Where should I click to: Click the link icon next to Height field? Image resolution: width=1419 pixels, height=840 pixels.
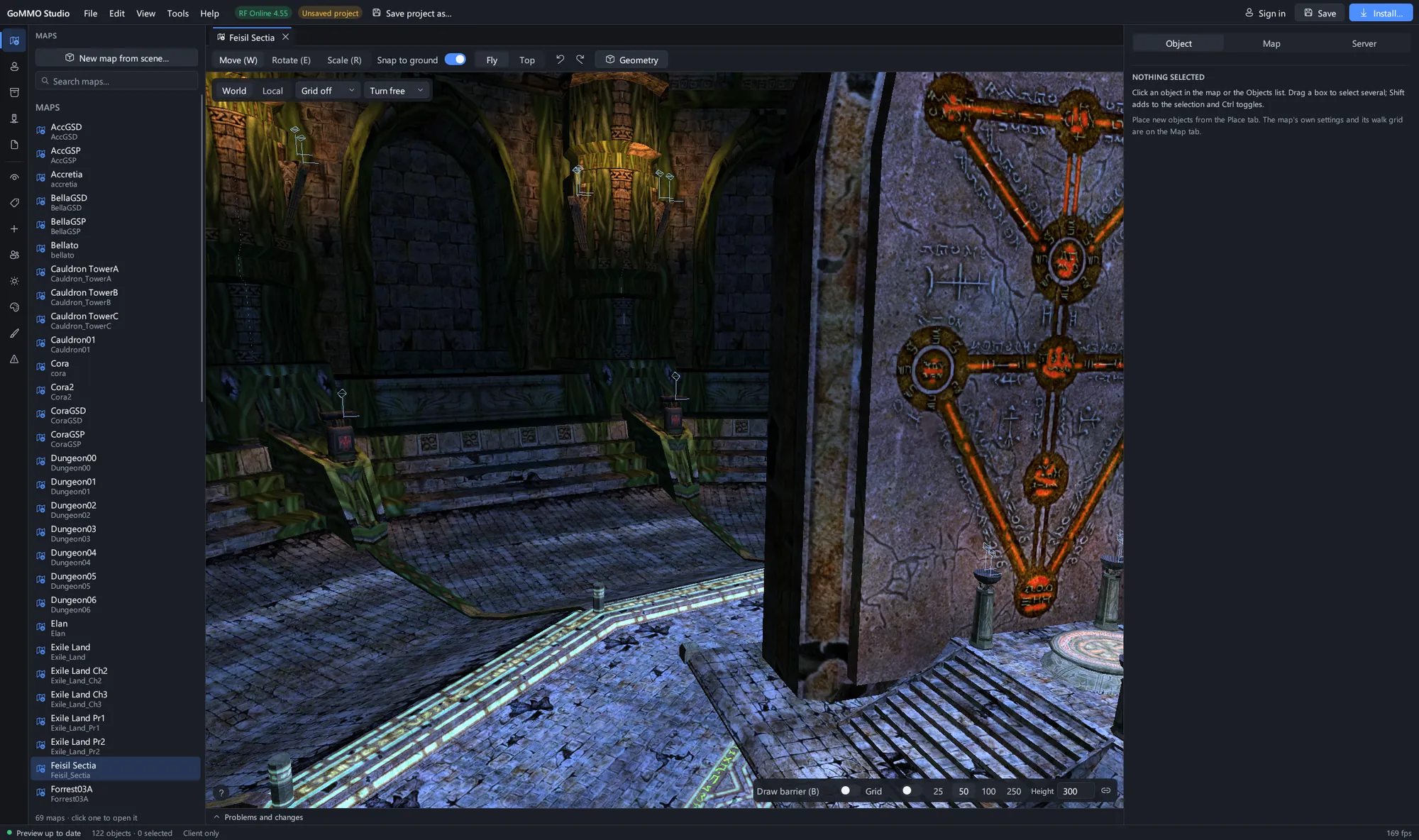[x=1105, y=790]
